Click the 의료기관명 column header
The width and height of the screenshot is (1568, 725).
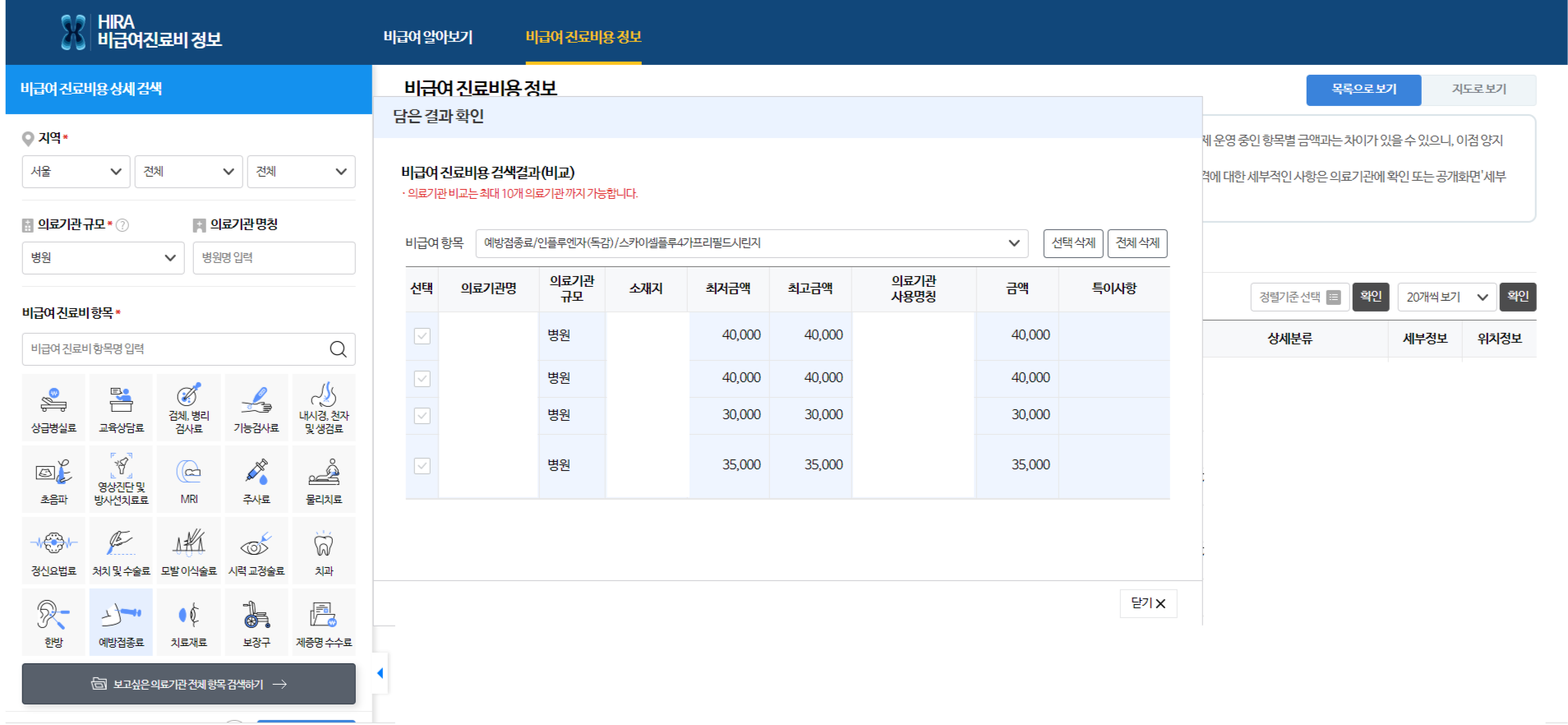point(488,289)
